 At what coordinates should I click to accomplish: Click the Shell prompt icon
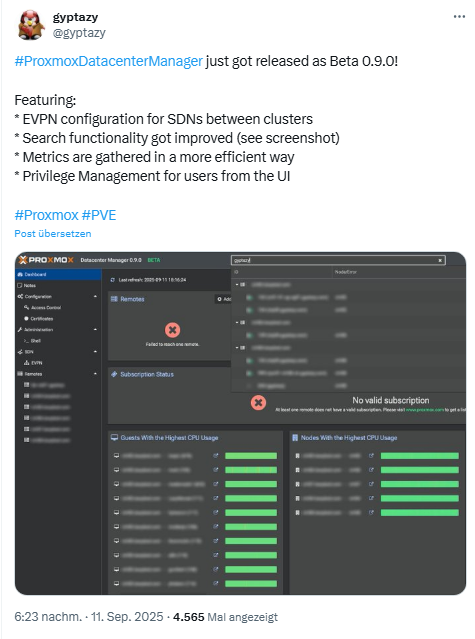26,341
